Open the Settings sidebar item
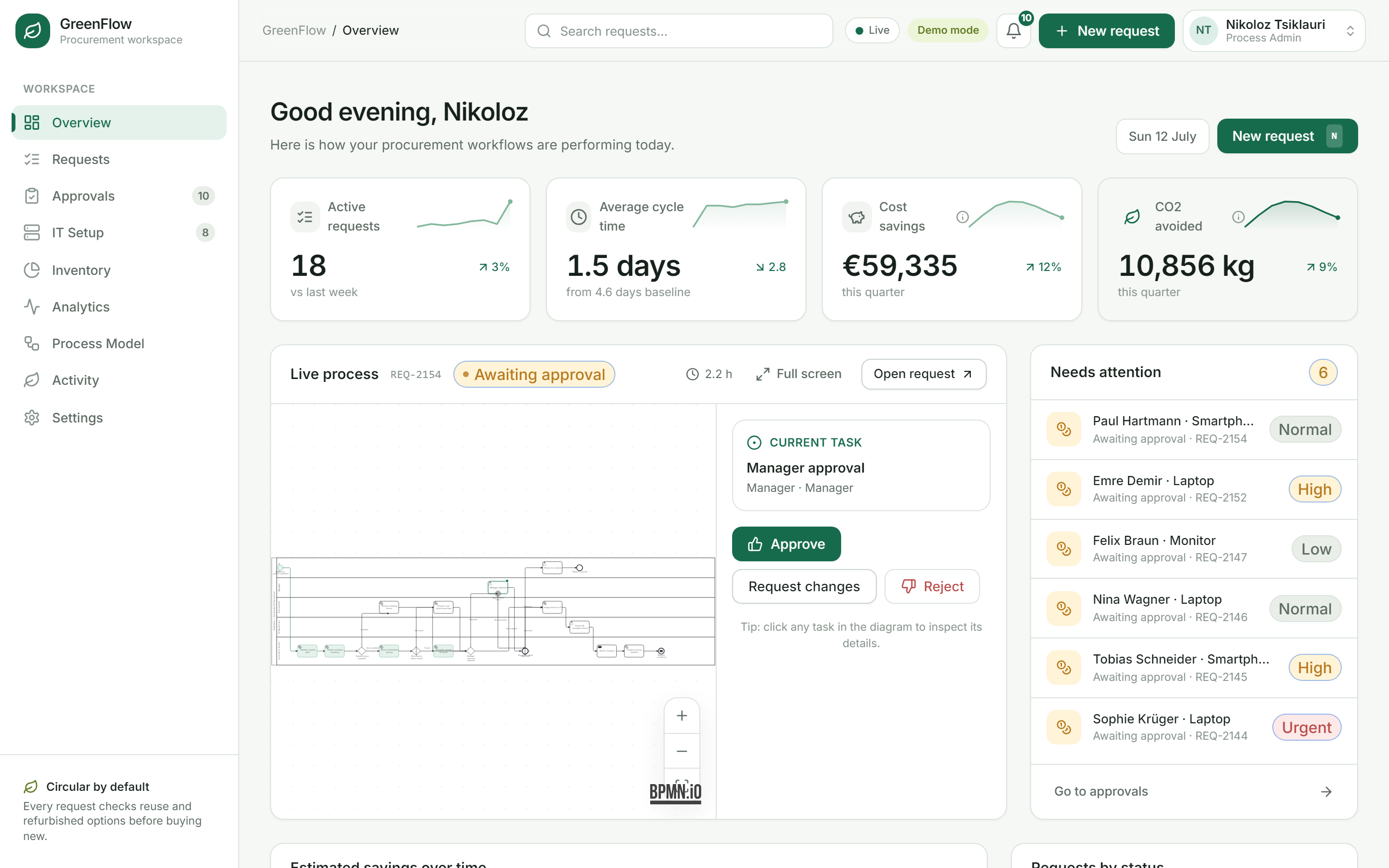This screenshot has height=868, width=1389. 120,417
